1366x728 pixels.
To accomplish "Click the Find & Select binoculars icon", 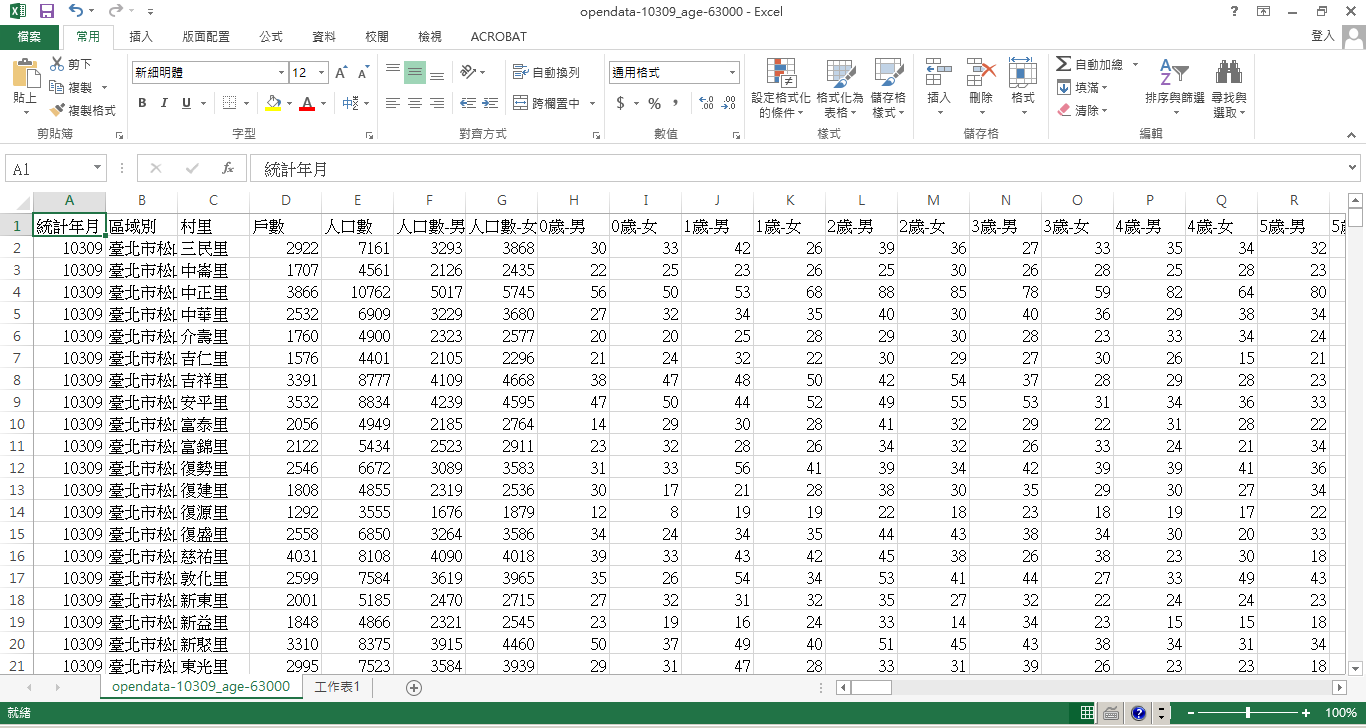I will (x=1228, y=74).
